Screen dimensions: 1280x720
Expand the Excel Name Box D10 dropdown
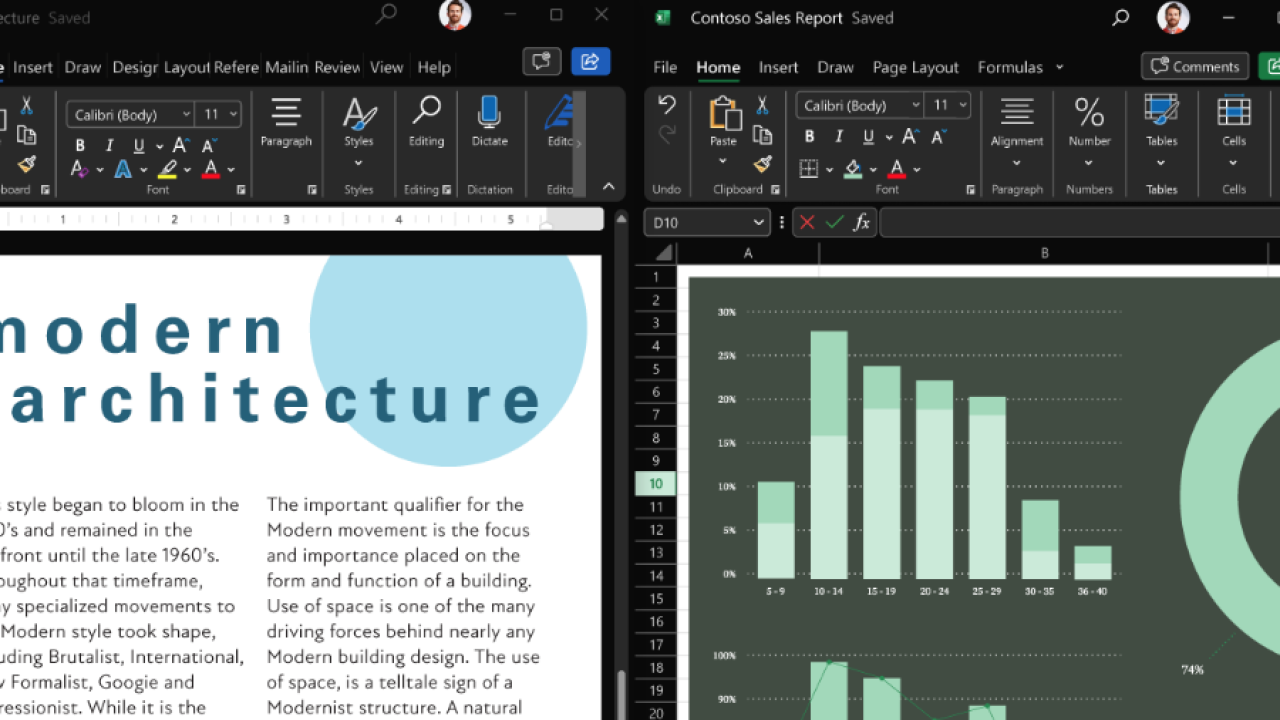(759, 223)
